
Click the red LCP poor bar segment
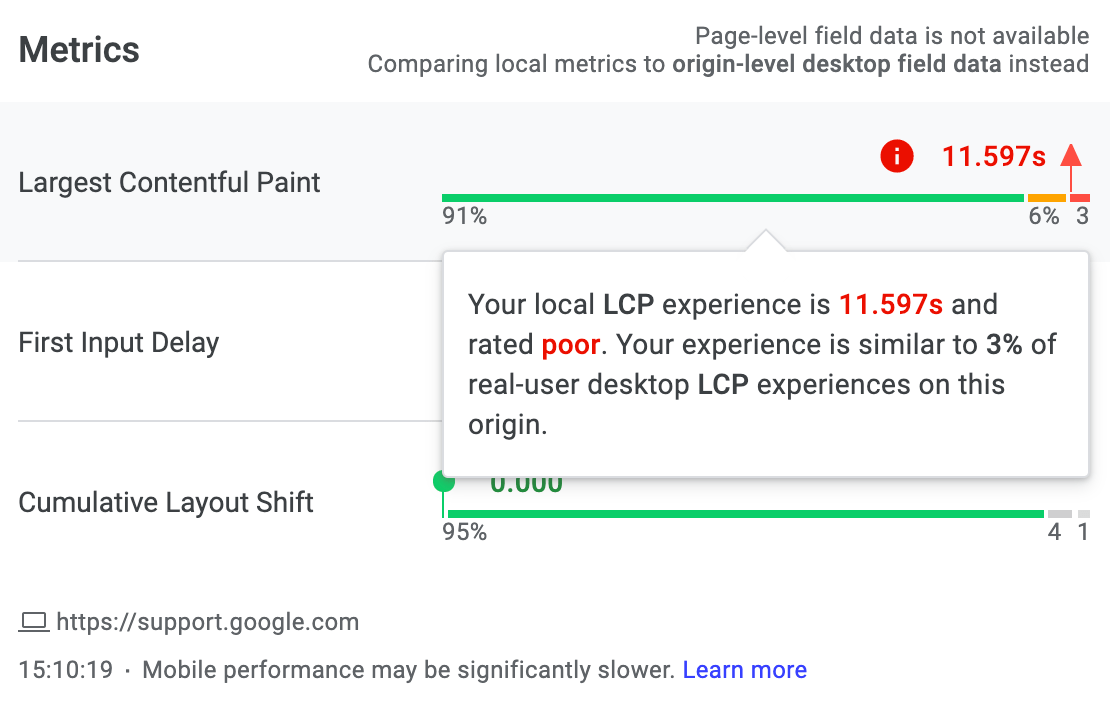[x=1080, y=198]
